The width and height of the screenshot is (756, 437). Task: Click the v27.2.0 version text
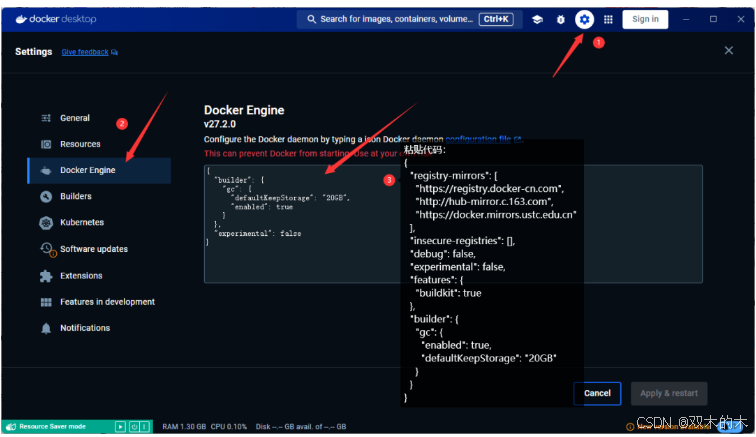click(220, 124)
